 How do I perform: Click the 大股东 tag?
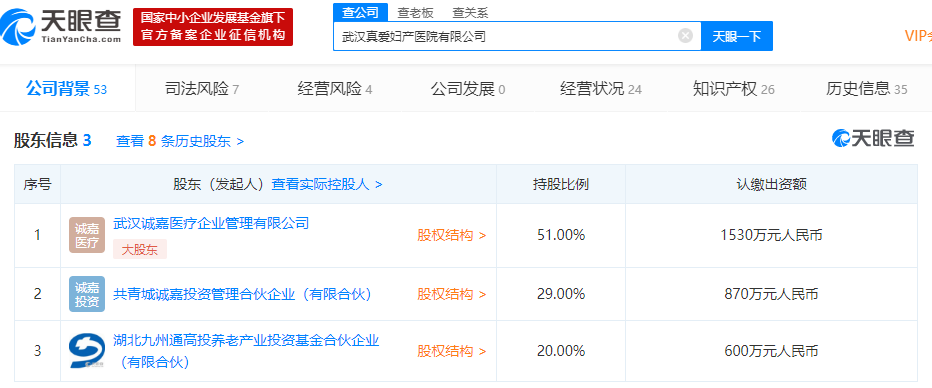pos(140,250)
